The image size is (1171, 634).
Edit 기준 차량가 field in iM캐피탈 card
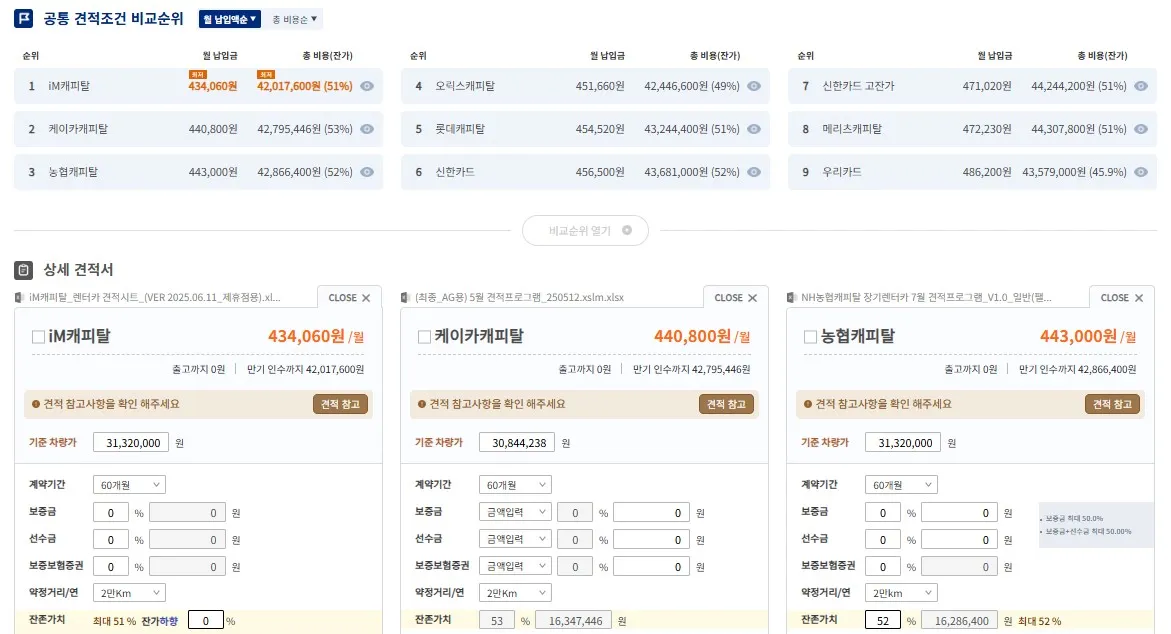(x=131, y=443)
